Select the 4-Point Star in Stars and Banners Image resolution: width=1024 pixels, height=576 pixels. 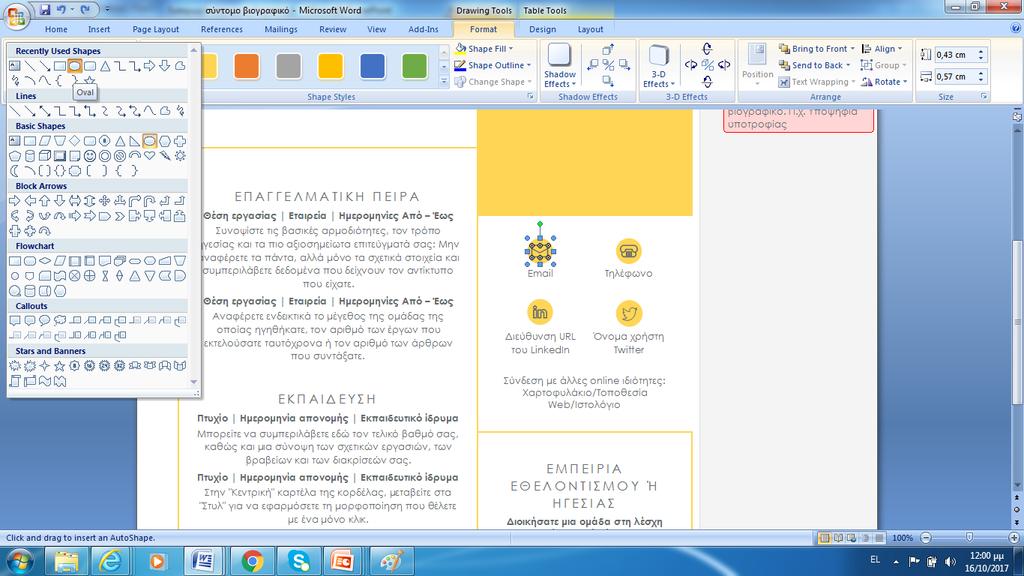(x=44, y=366)
